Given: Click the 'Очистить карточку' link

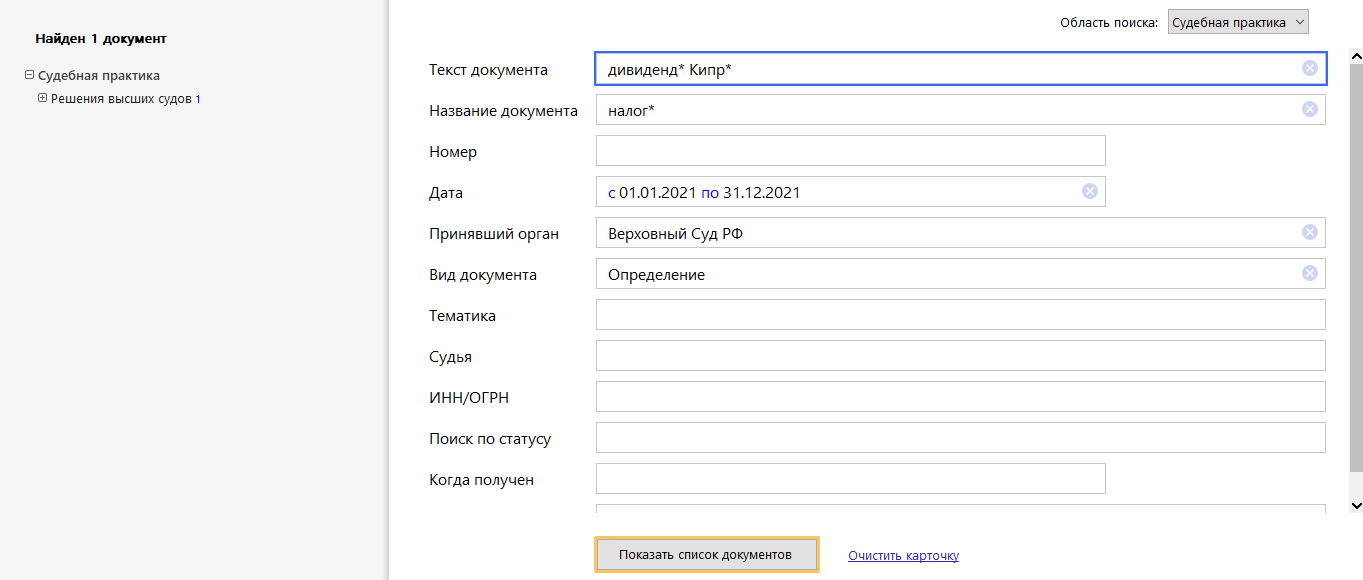Looking at the screenshot, I should click(x=903, y=556).
